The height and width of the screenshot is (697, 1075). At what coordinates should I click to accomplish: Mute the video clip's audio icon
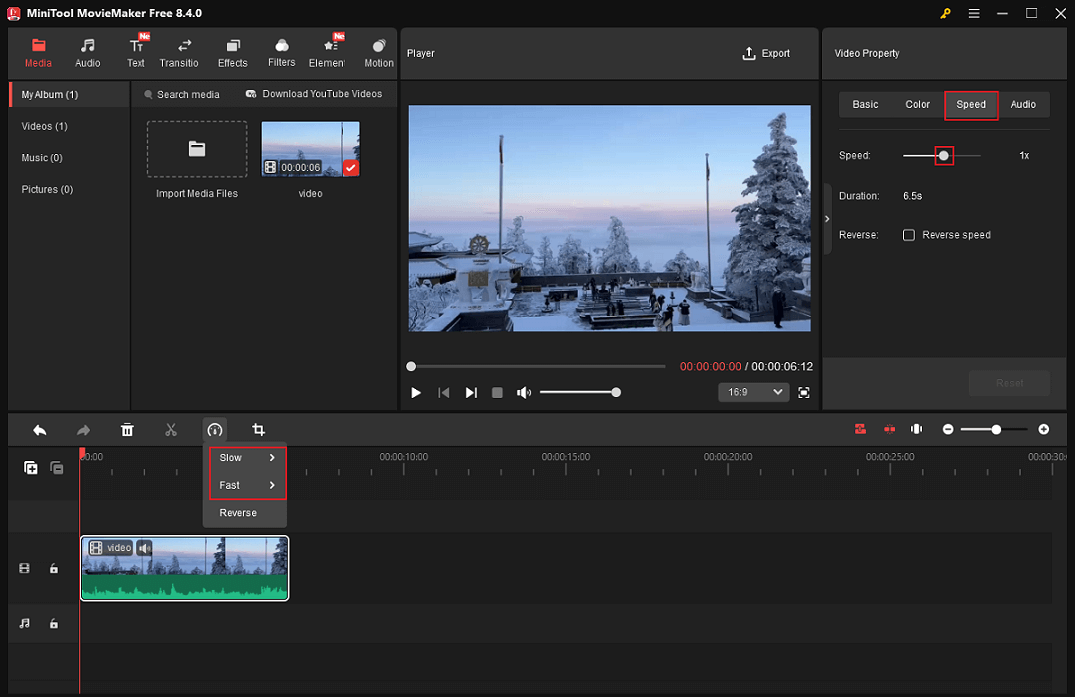(x=145, y=547)
